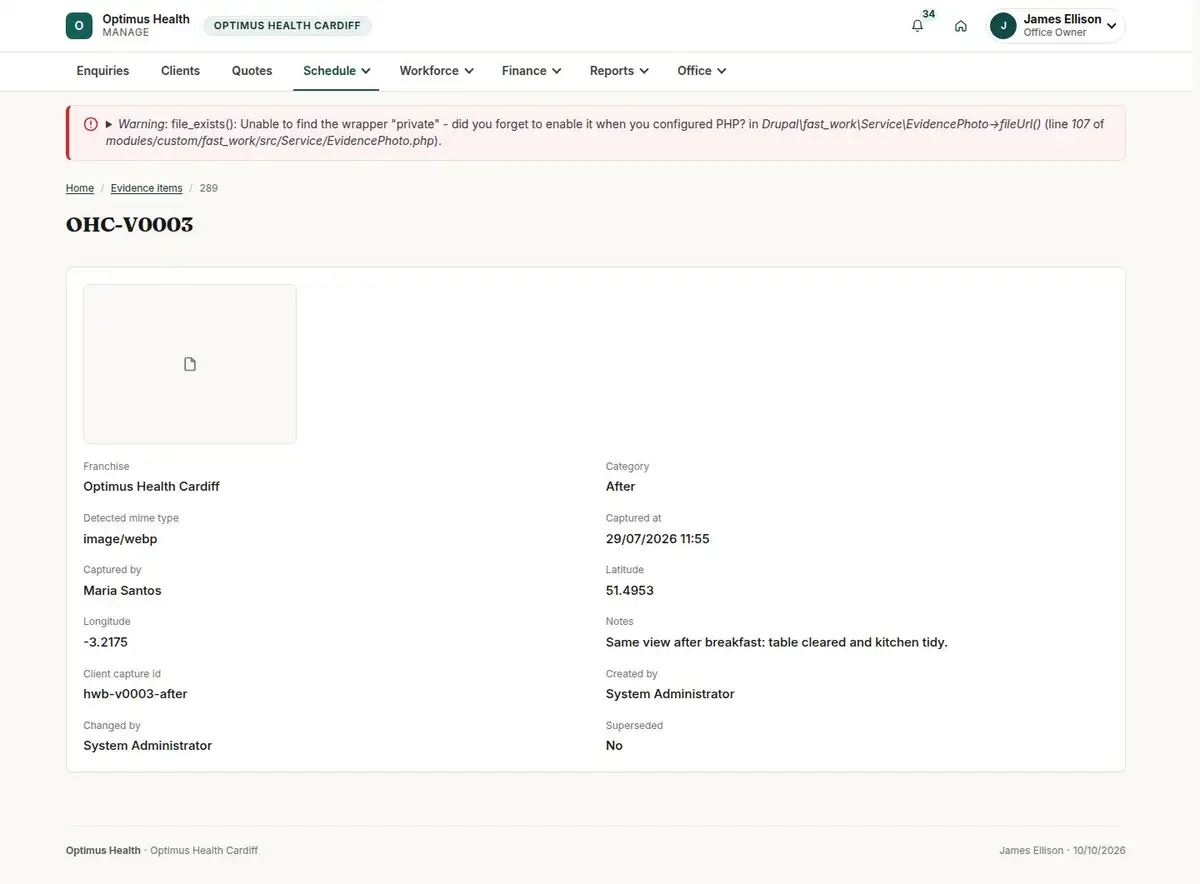Click the evidence photo placeholder thumbnail
The image size is (1200, 884).
tap(190, 364)
